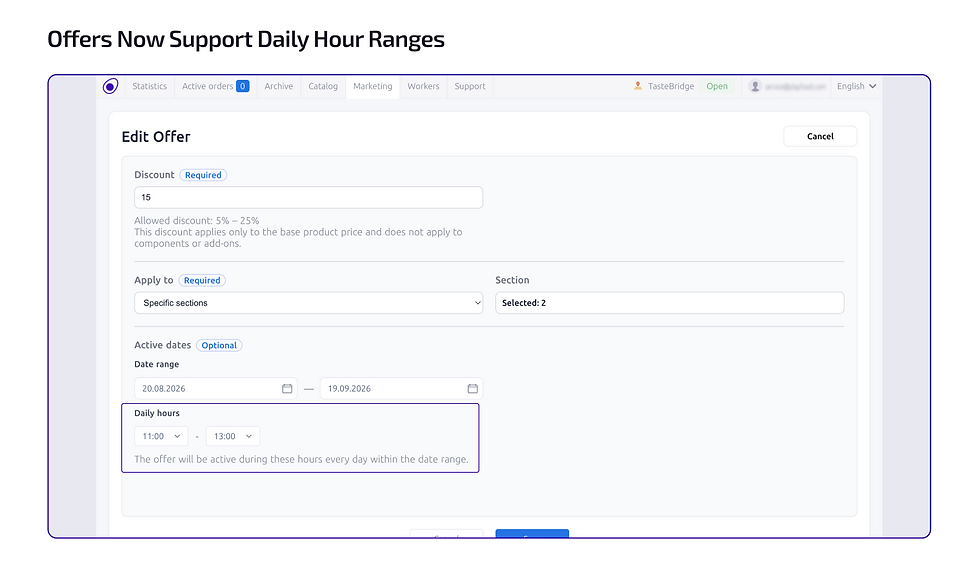Click the Required badge beside Apply to
The width and height of the screenshot is (980, 561).
pyautogui.click(x=202, y=280)
